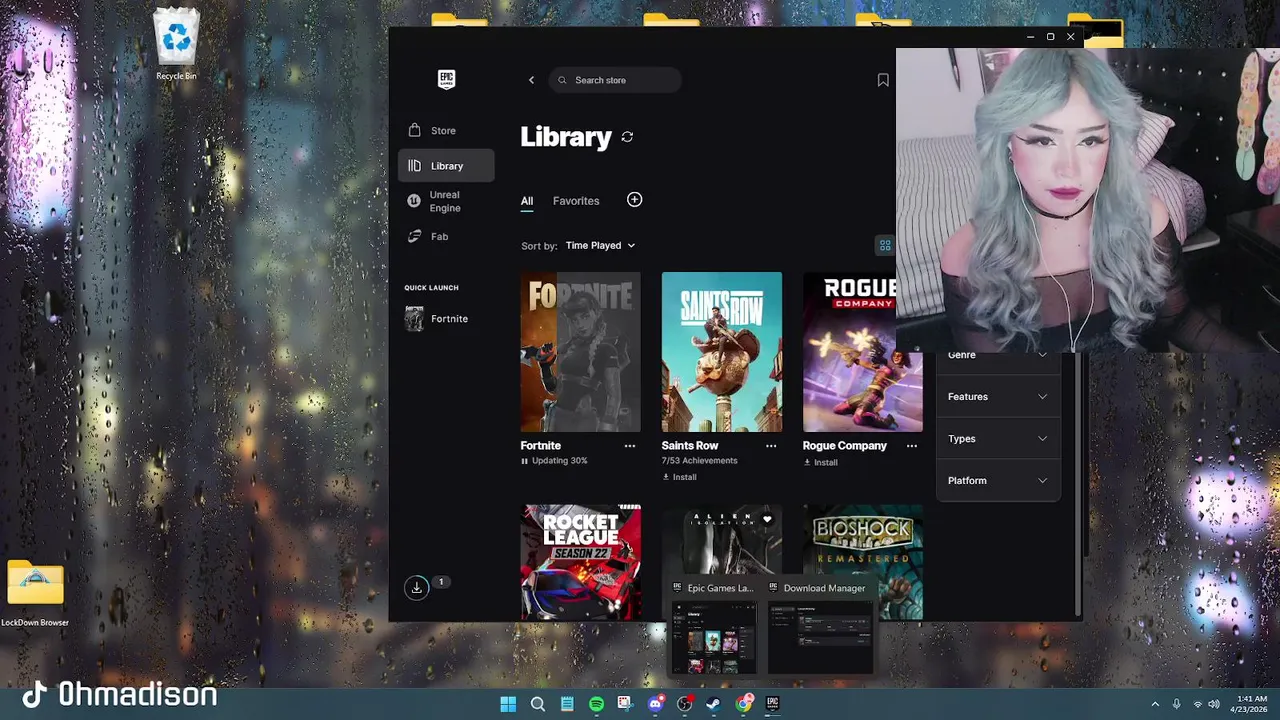Open Unreal Engine section in sidebar

(x=445, y=201)
